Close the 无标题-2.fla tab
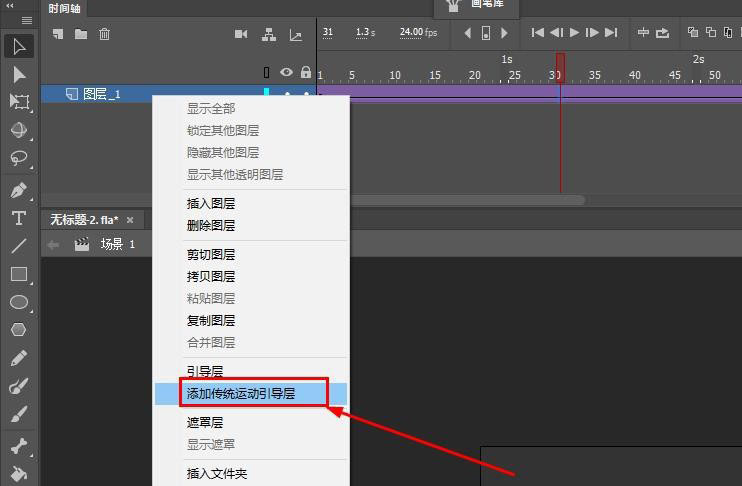 130,220
